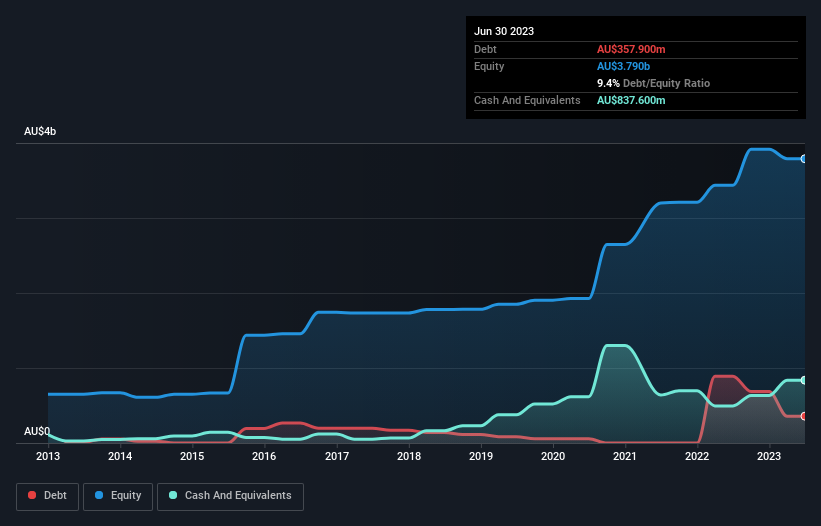The height and width of the screenshot is (526, 821).
Task: Click the red Debt endpoint marker
Action: [x=804, y=416]
